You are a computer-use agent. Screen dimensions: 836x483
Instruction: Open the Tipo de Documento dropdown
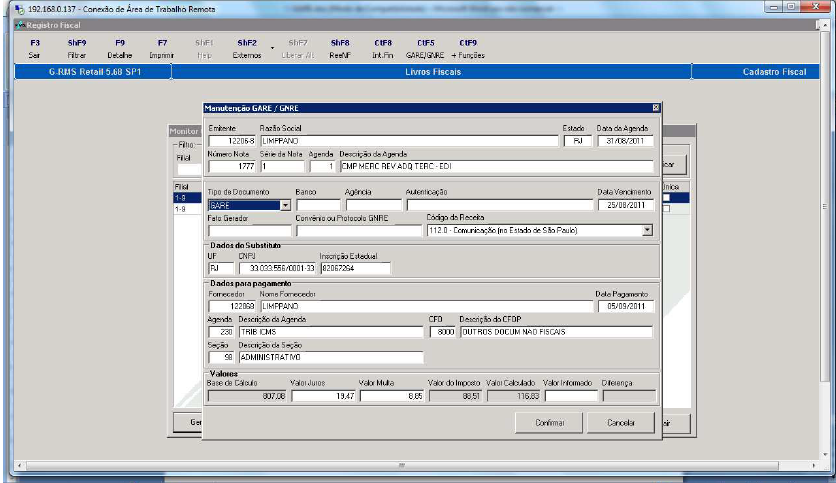click(285, 205)
